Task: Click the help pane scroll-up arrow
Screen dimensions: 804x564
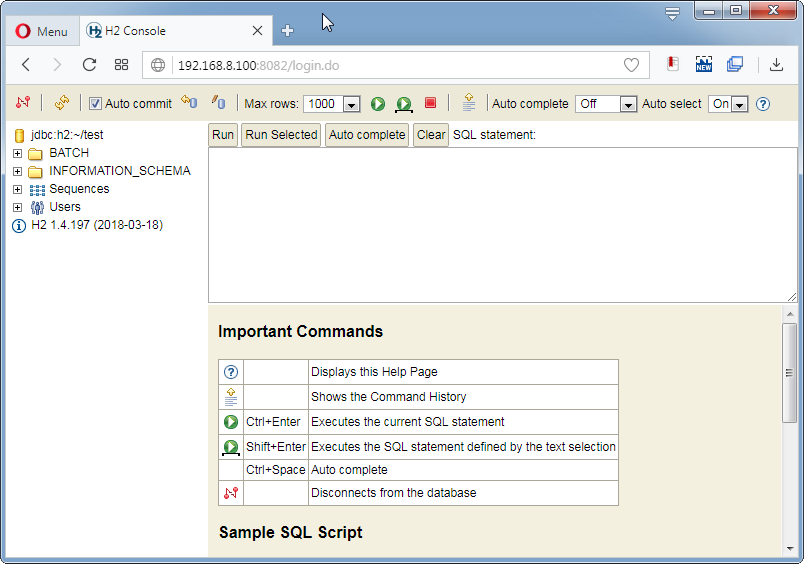Action: [790, 314]
